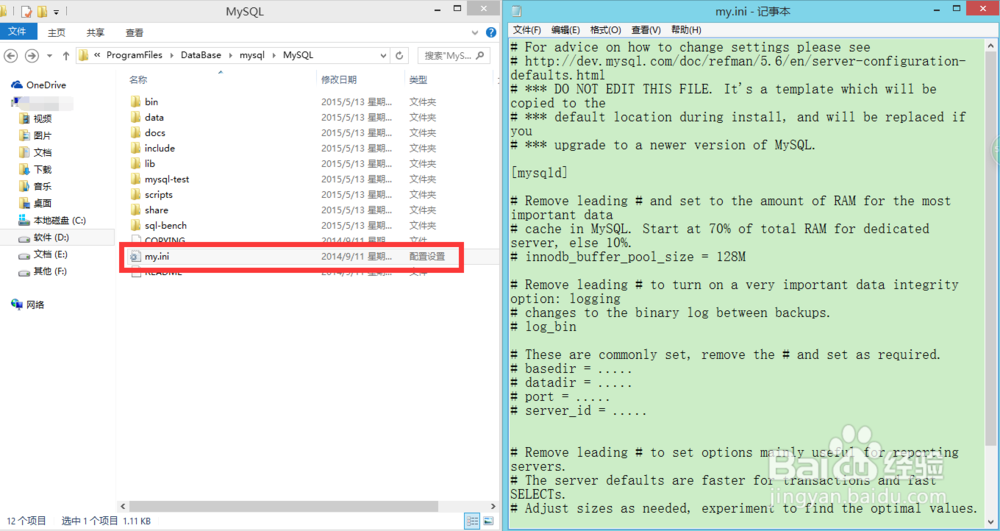
Task: Click the [mysqld] line in Notepad
Action: 539,173
